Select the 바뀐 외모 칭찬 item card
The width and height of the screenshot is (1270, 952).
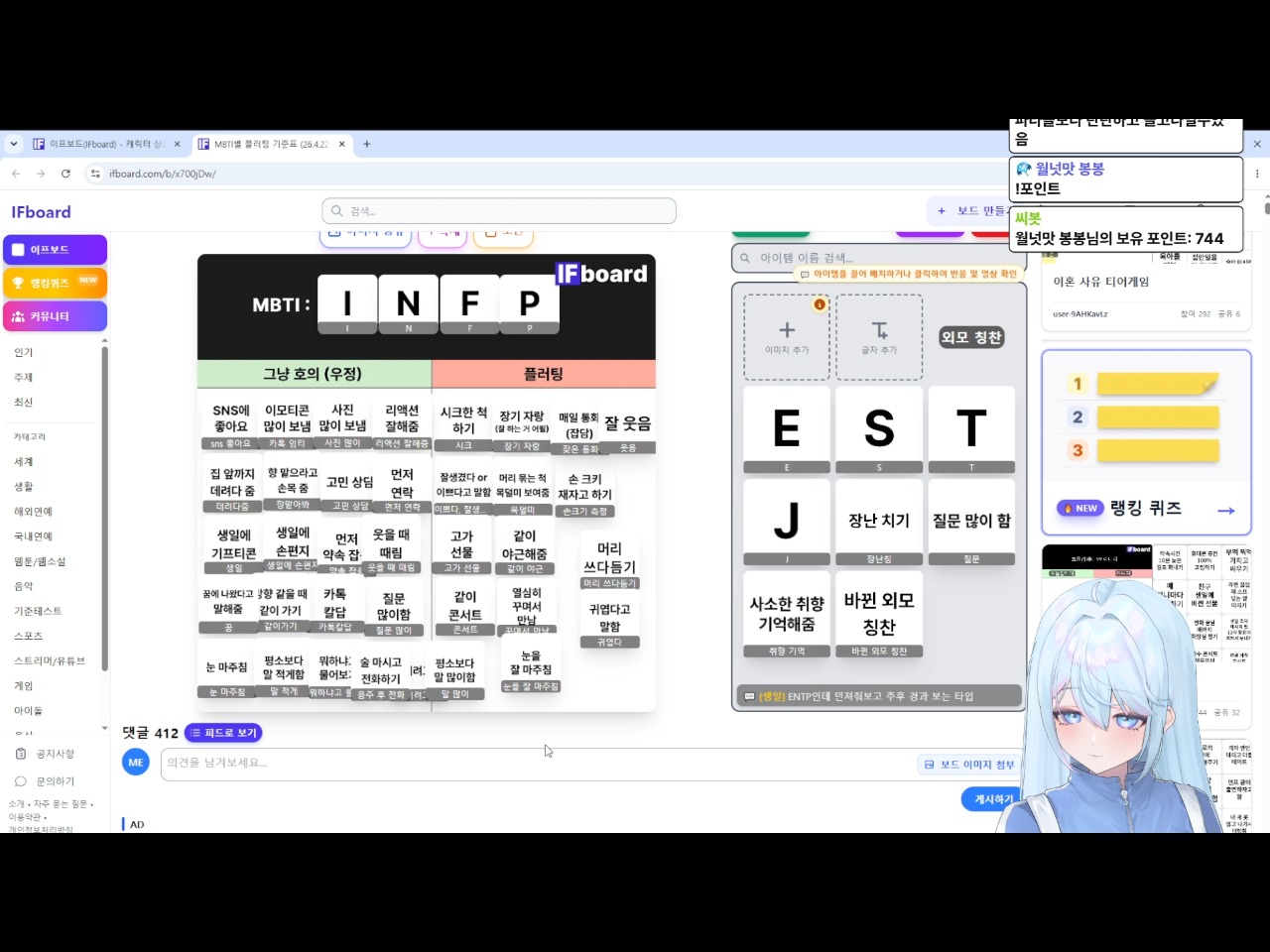coord(879,615)
